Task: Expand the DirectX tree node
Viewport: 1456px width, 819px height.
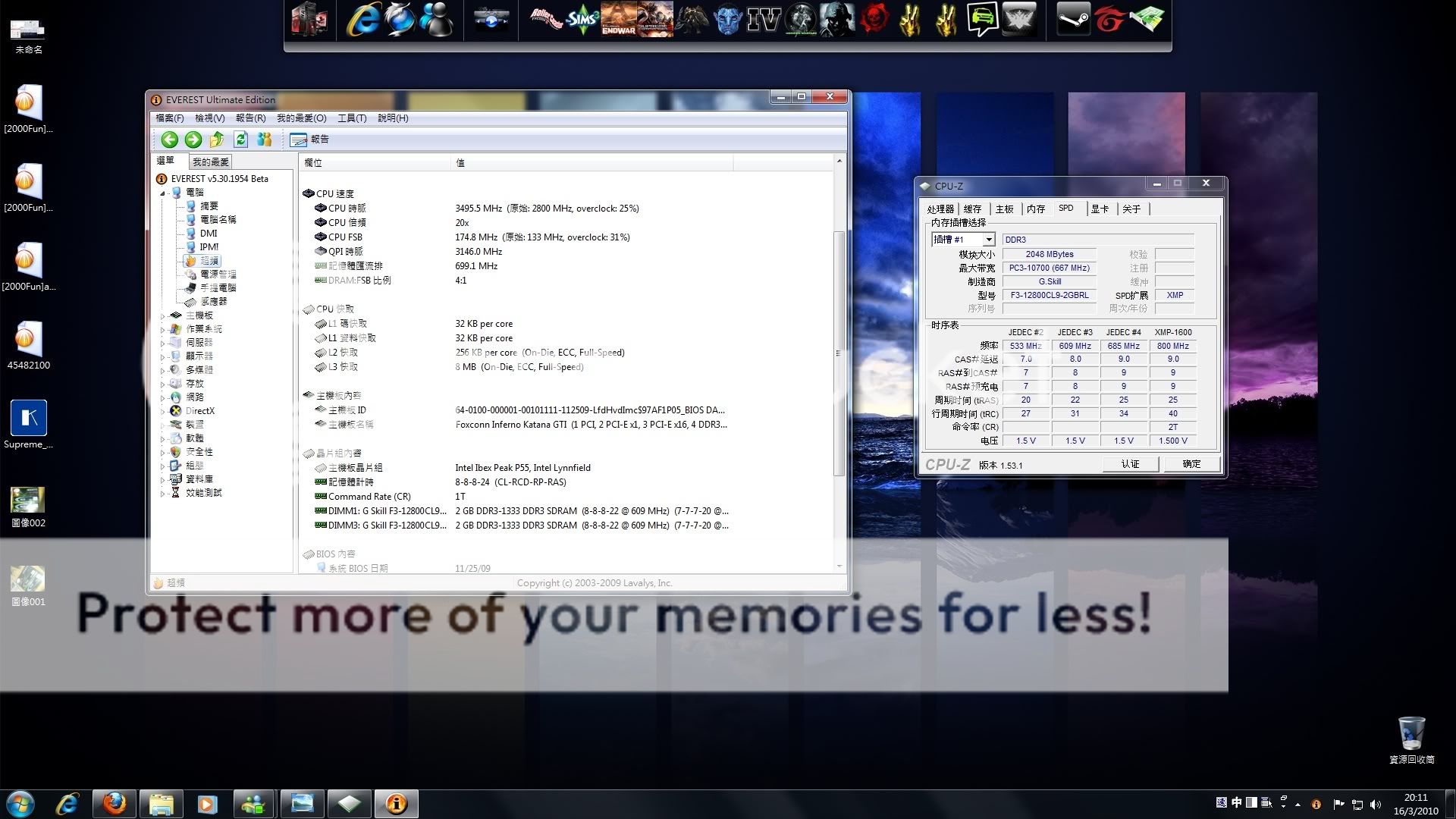Action: click(162, 411)
